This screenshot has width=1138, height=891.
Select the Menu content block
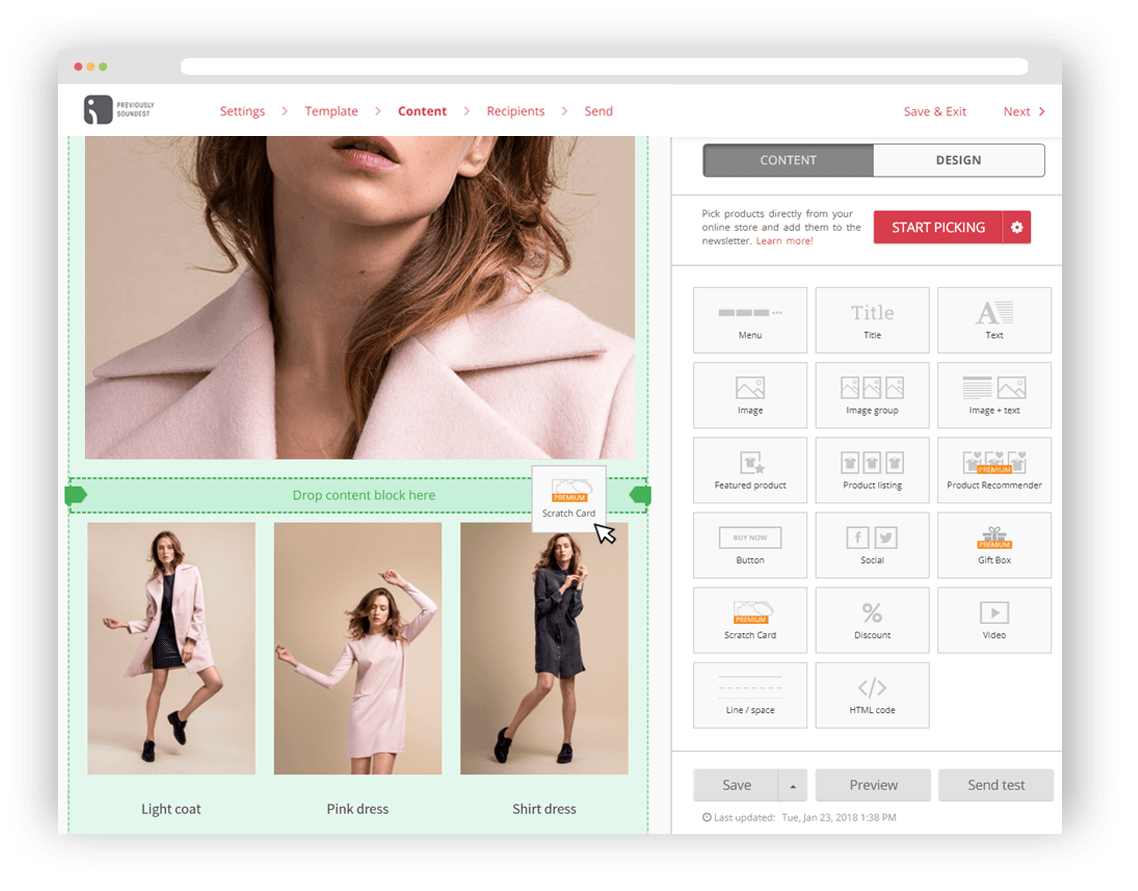click(750, 320)
